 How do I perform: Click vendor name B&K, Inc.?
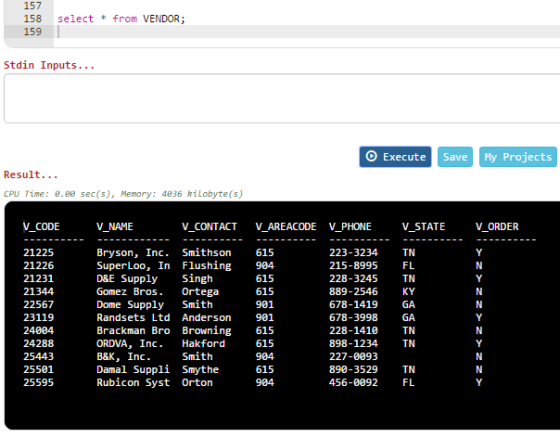point(124,357)
